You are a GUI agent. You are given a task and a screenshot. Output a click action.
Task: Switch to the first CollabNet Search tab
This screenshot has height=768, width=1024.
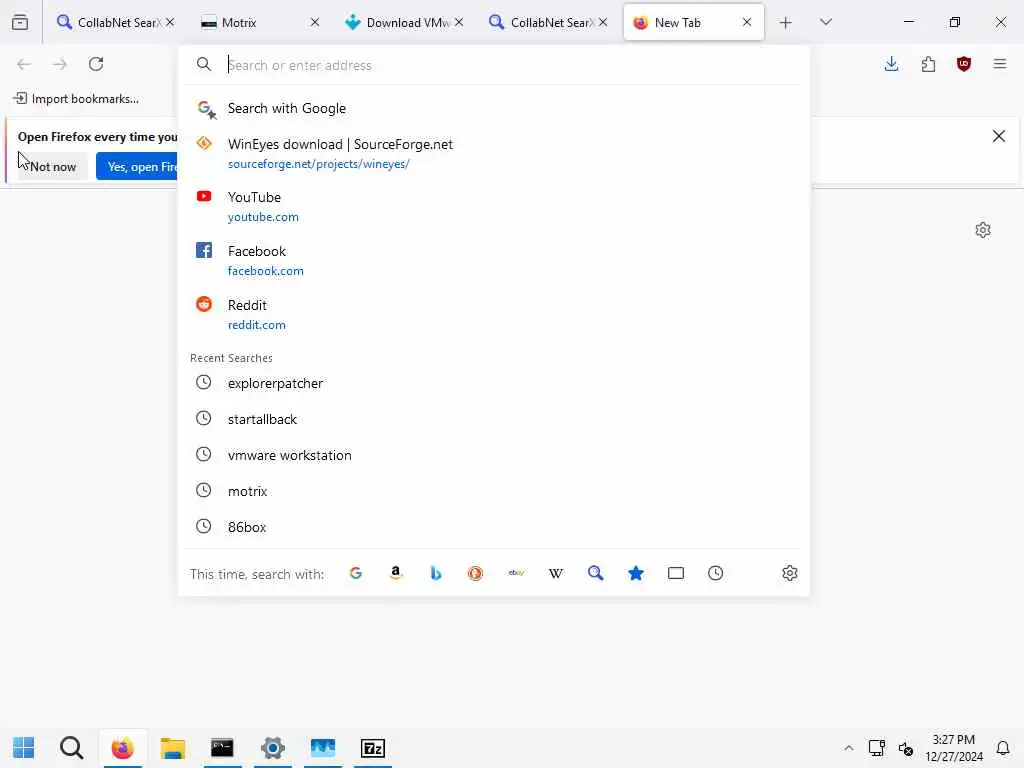point(115,22)
